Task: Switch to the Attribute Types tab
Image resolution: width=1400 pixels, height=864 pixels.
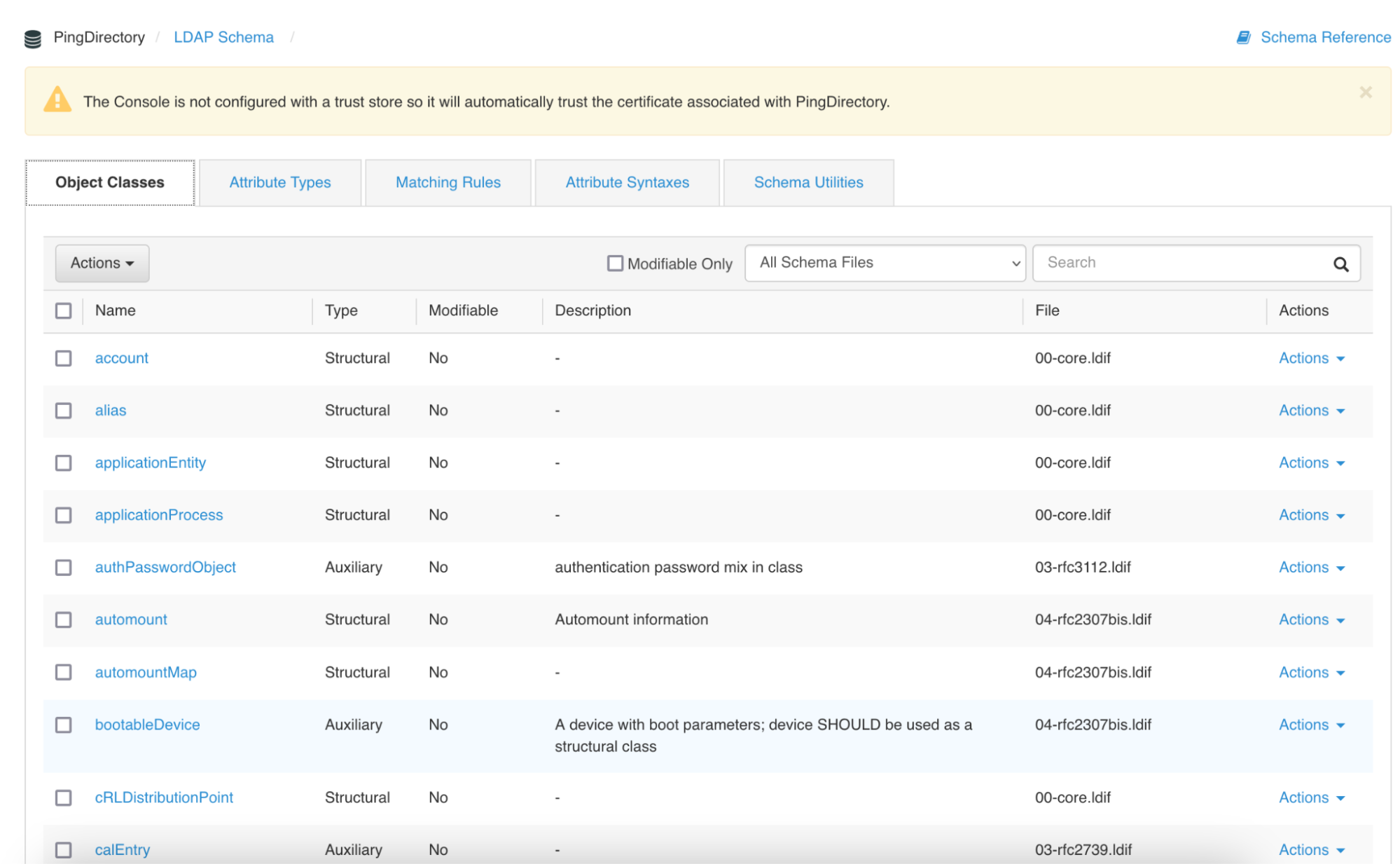Action: (x=280, y=183)
